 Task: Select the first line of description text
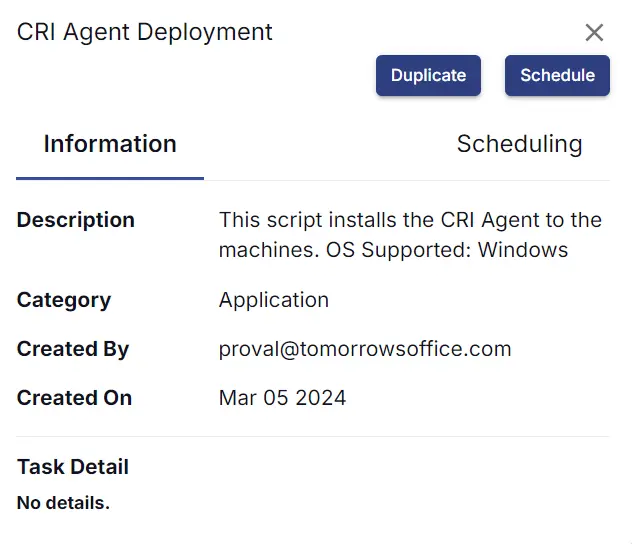[x=410, y=220]
